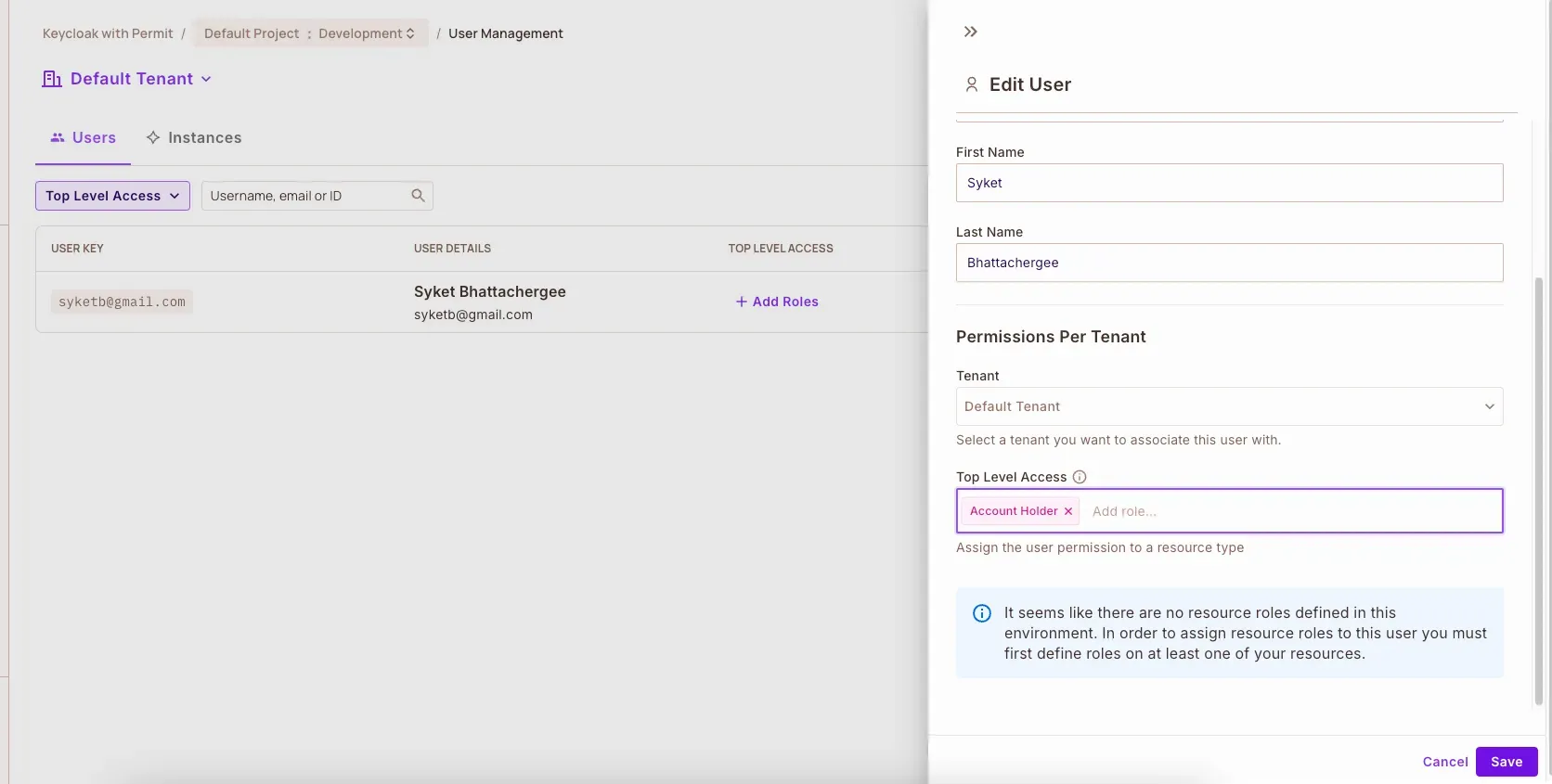This screenshot has height=784, width=1552.
Task: Click the First Name input field
Action: pos(1229,183)
